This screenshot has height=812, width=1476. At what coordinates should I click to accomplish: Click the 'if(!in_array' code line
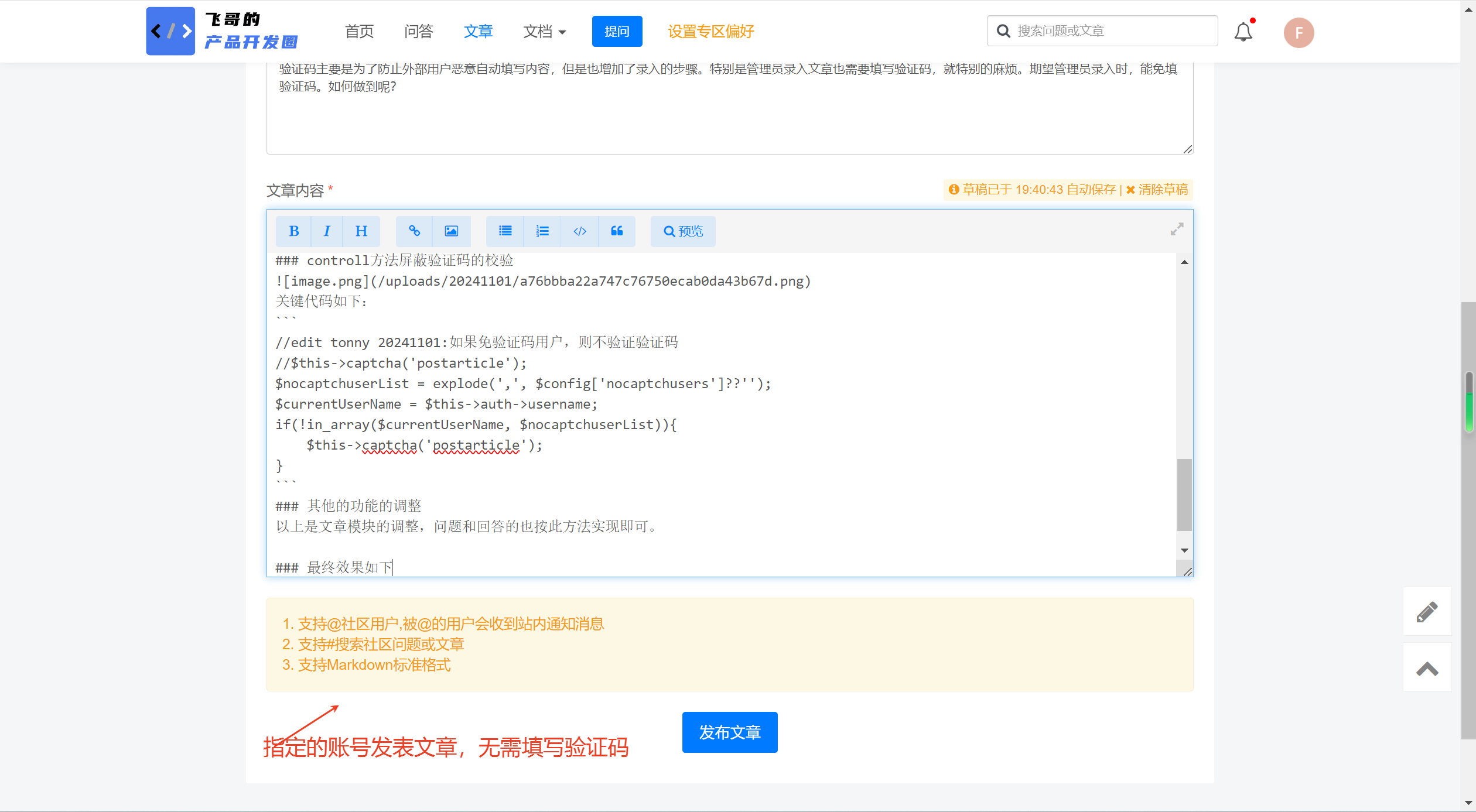pos(476,424)
